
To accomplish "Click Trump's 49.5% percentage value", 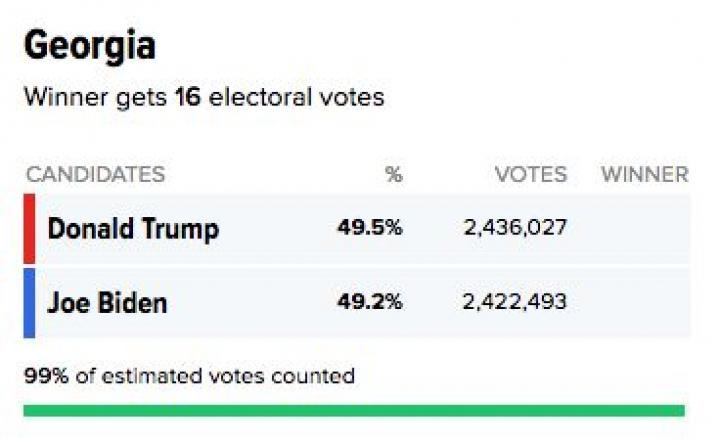I will [370, 228].
